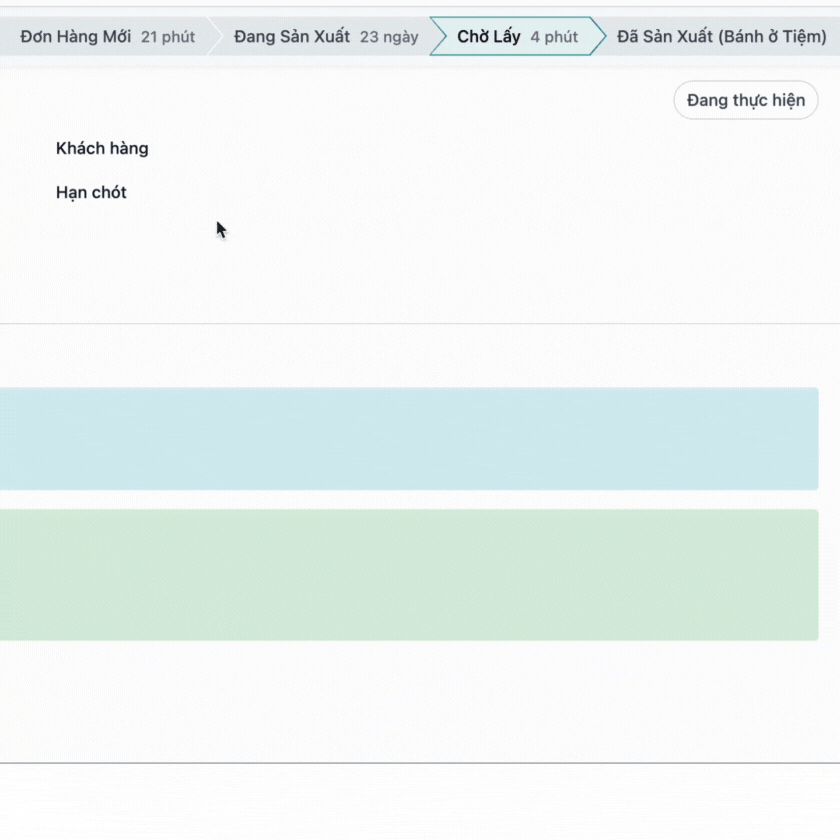Click the divider line above the blue banner
Viewport: 840px width, 840px height.
coord(420,324)
